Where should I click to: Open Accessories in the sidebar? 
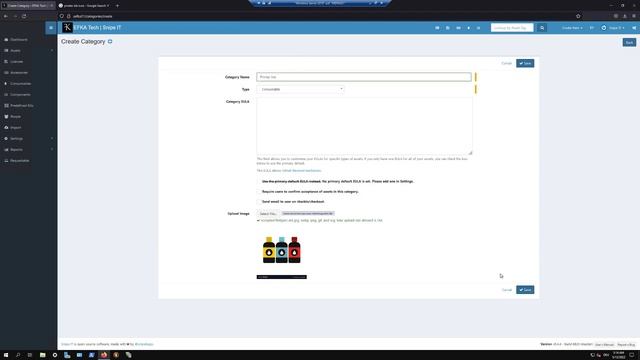tap(19, 73)
